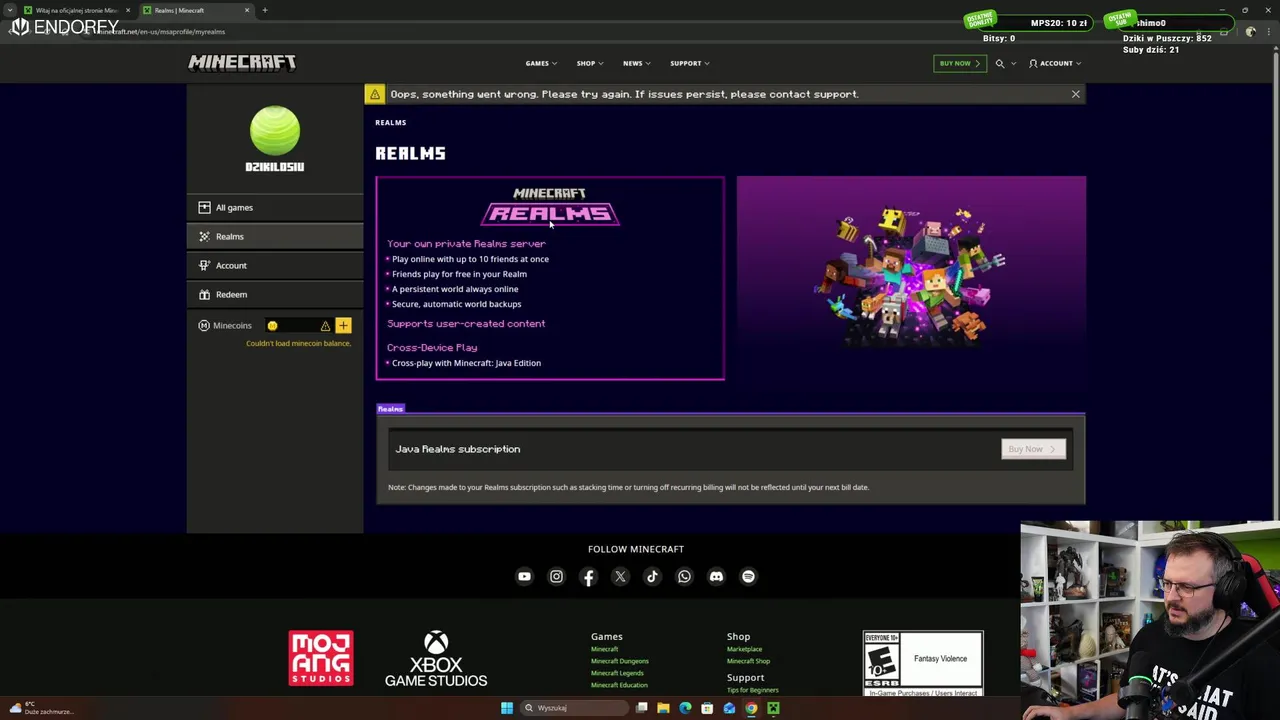The height and width of the screenshot is (720, 1280).
Task: Expand the Shop dropdown menu
Action: point(589,63)
